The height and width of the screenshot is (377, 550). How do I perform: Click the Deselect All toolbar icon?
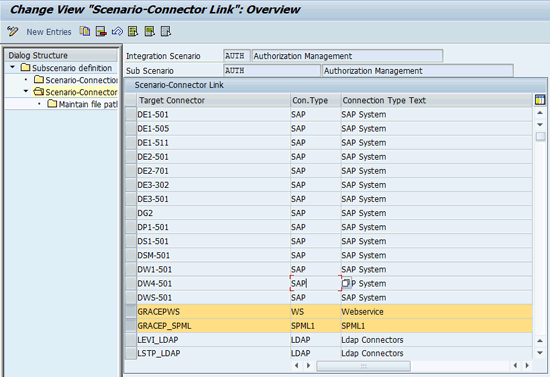166,32
